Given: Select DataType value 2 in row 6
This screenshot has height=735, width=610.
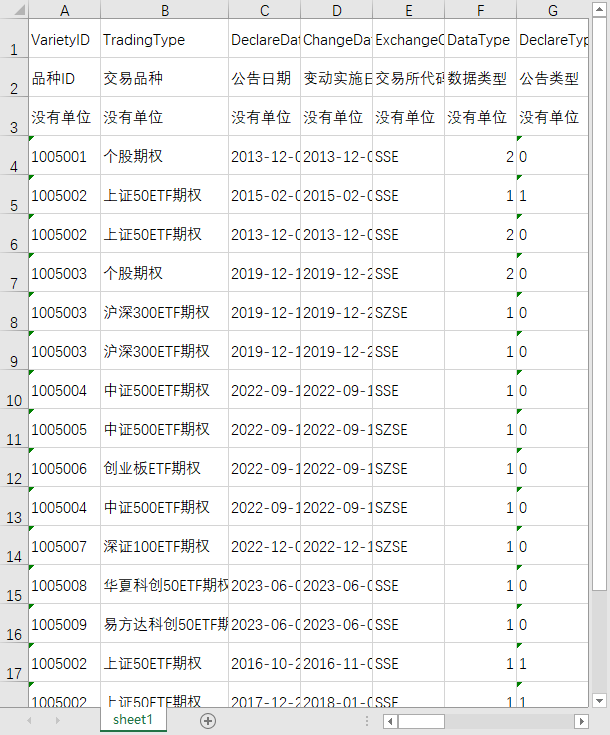Looking at the screenshot, I should click(481, 233).
